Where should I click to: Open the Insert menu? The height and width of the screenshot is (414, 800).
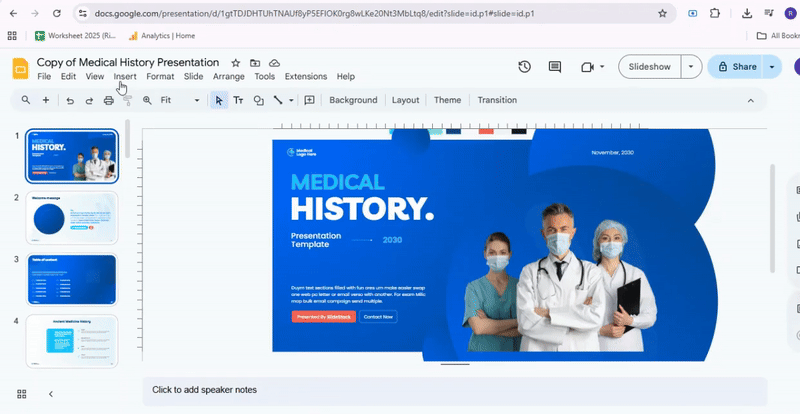click(125, 76)
